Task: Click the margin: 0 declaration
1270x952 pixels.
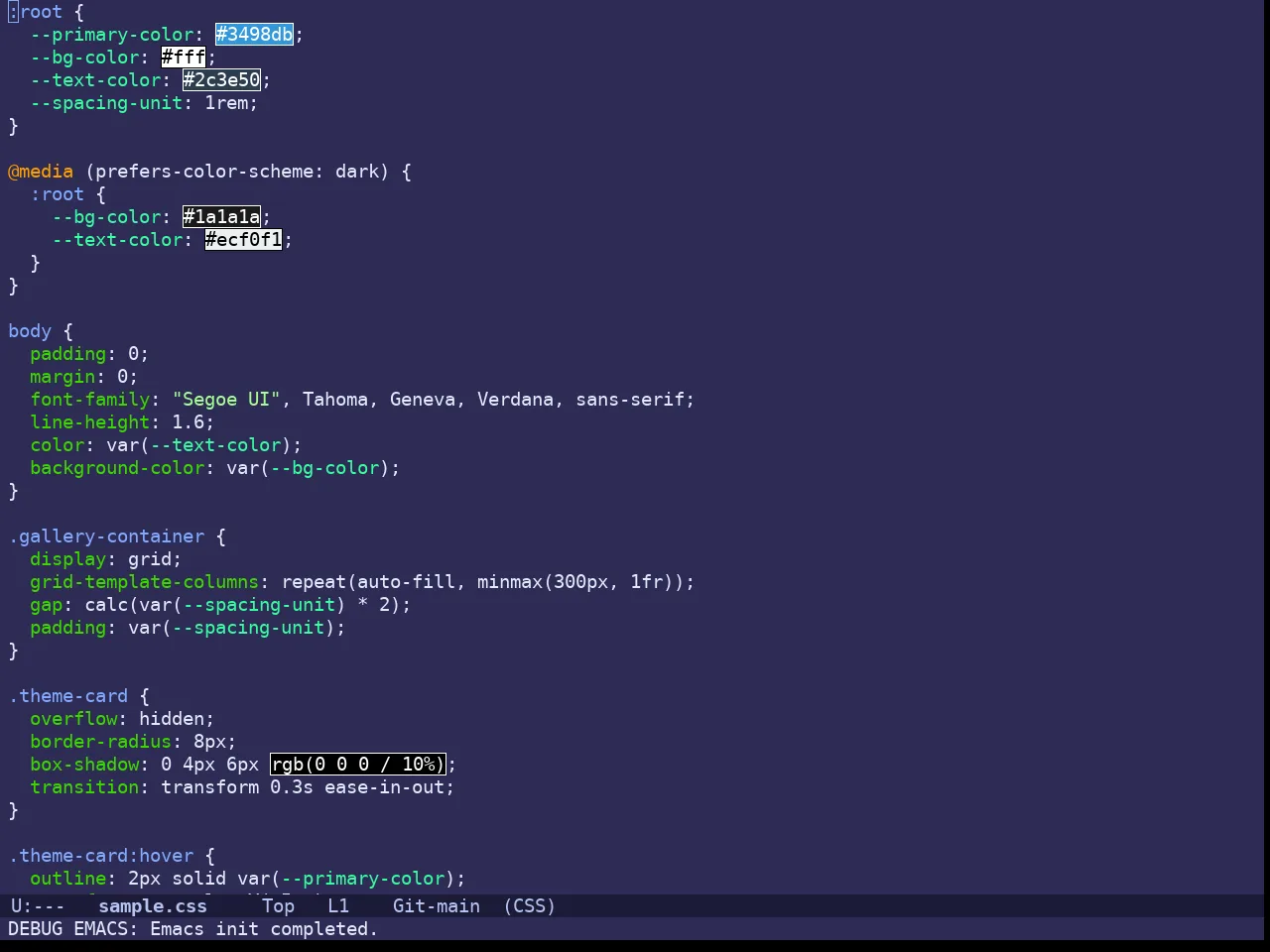Action: 84,377
